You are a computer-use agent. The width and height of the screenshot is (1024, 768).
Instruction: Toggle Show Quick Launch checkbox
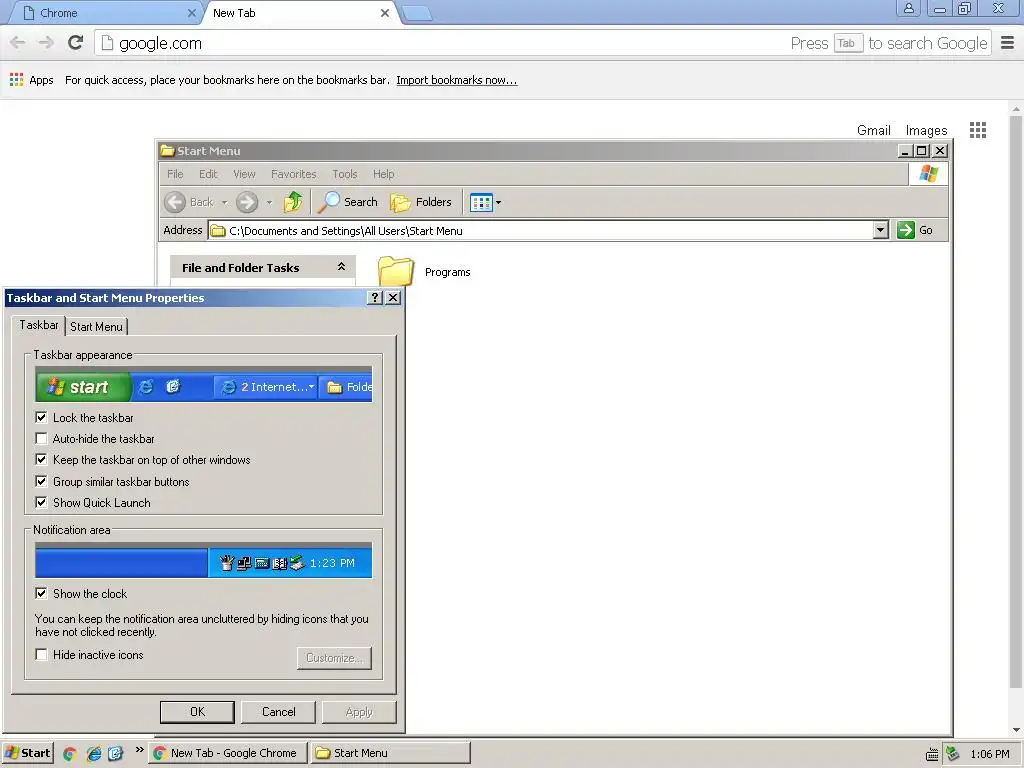[41, 503]
